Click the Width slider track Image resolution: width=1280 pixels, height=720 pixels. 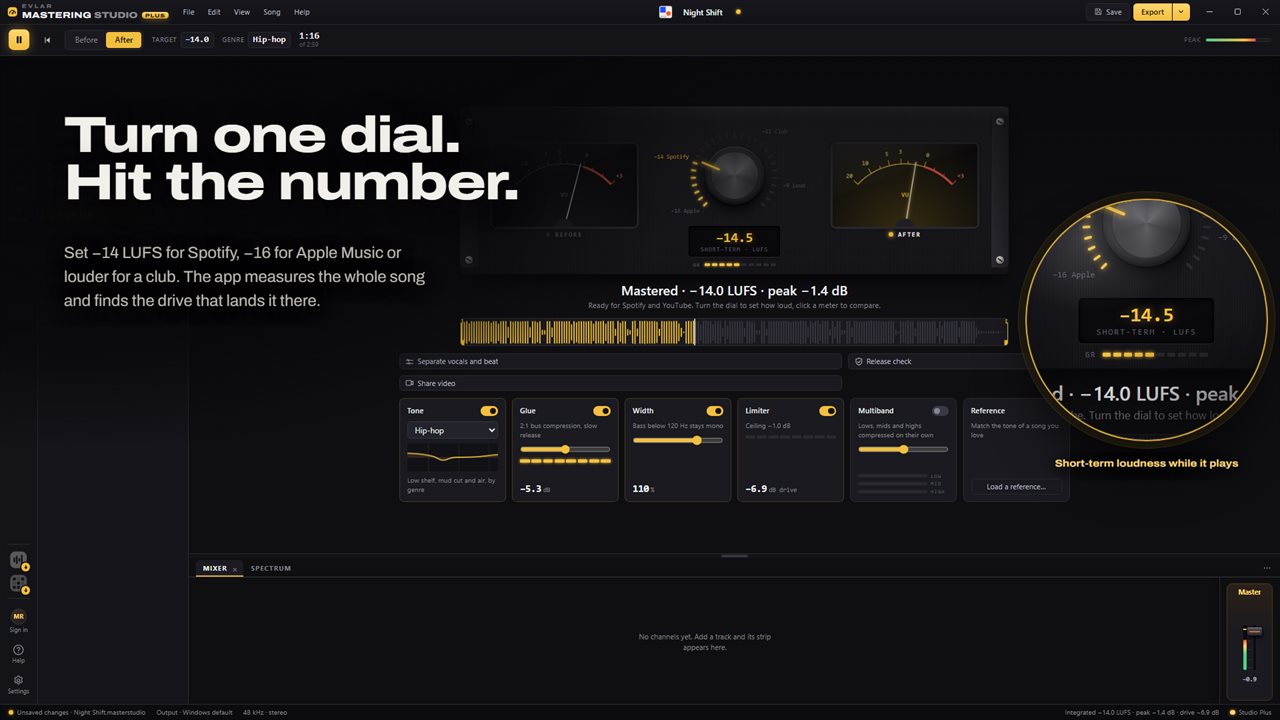click(678, 440)
